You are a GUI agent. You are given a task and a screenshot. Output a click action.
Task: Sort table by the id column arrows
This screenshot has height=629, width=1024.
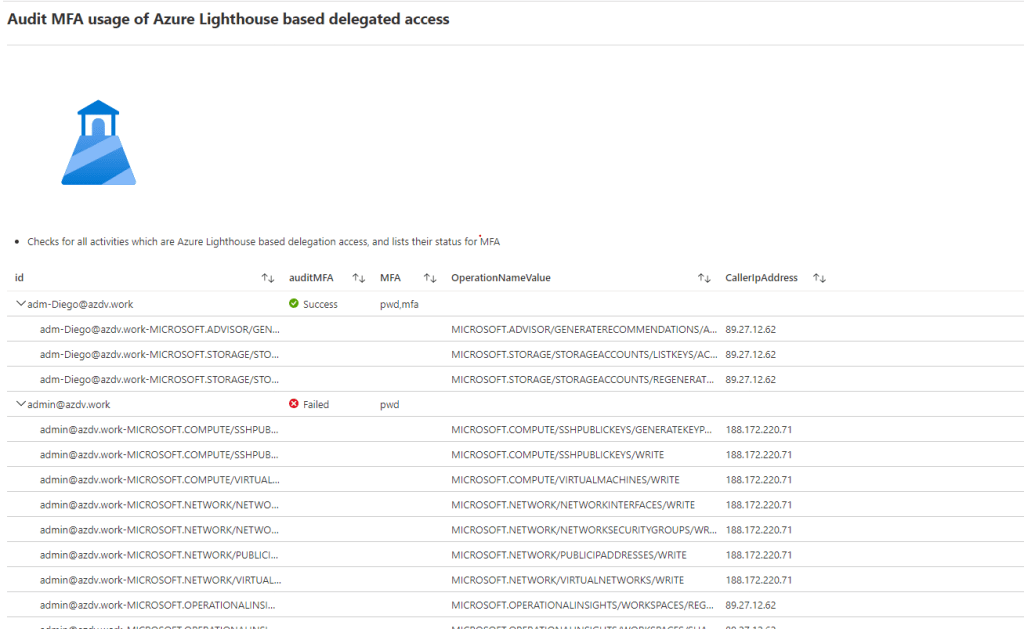coord(267,278)
